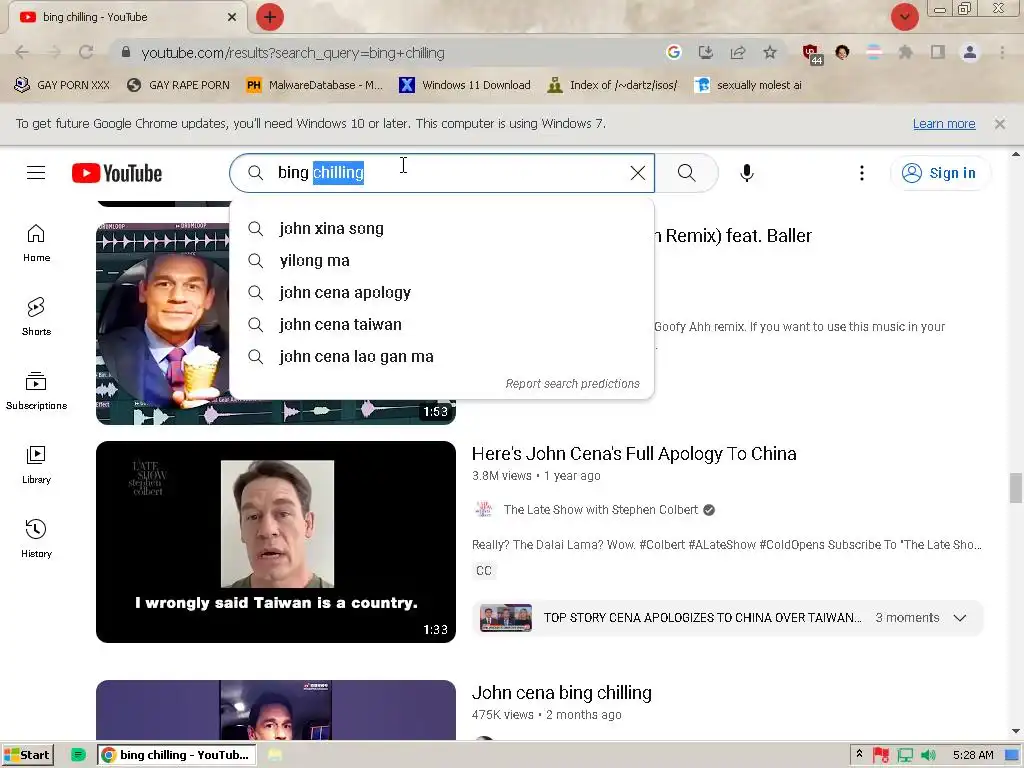This screenshot has width=1024, height=768.
Task: Reload the page with refresh icon
Action: pyautogui.click(x=86, y=52)
